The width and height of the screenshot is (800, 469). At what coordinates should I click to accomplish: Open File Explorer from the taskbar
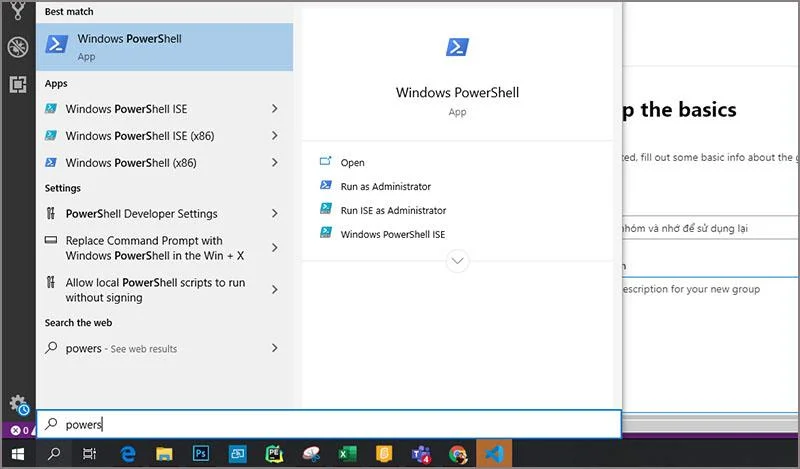[164, 454]
